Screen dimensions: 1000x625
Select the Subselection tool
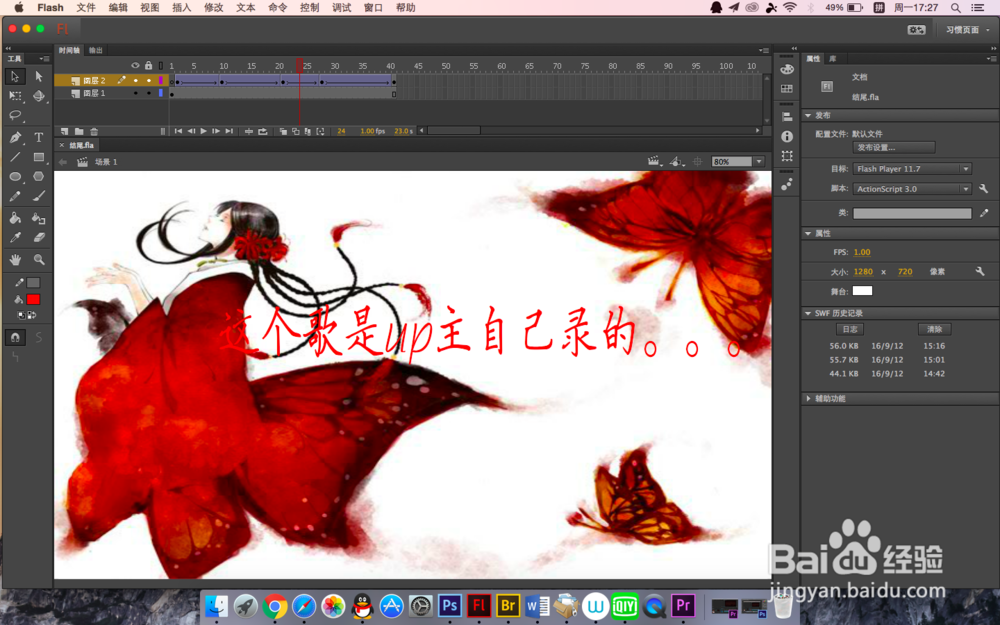click(x=39, y=77)
